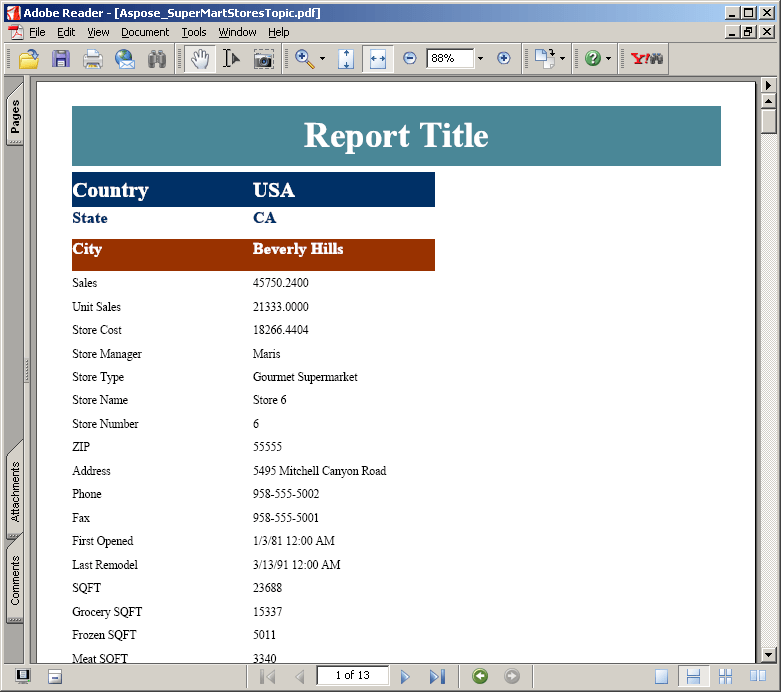
Task: Click the vertical scrollbar up arrow
Action: pos(769,101)
